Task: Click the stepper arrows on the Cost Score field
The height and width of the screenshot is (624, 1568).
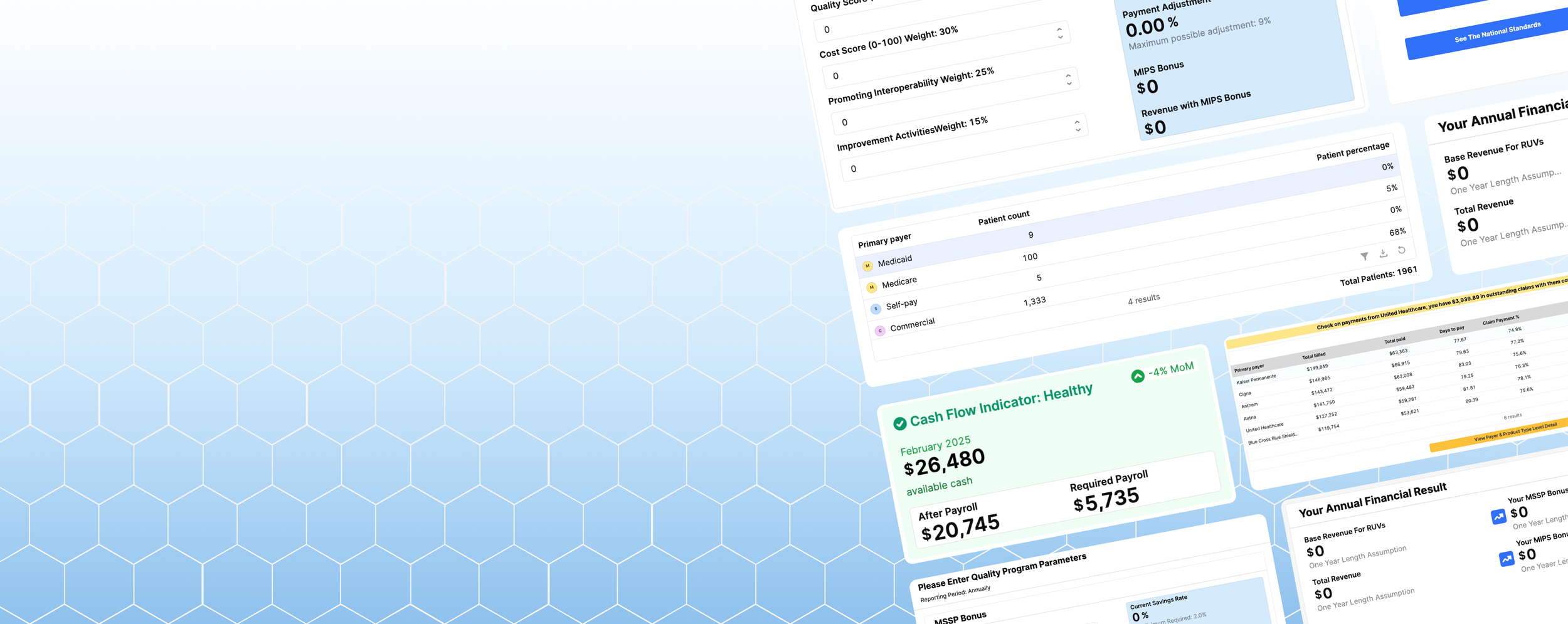Action: point(1060,33)
